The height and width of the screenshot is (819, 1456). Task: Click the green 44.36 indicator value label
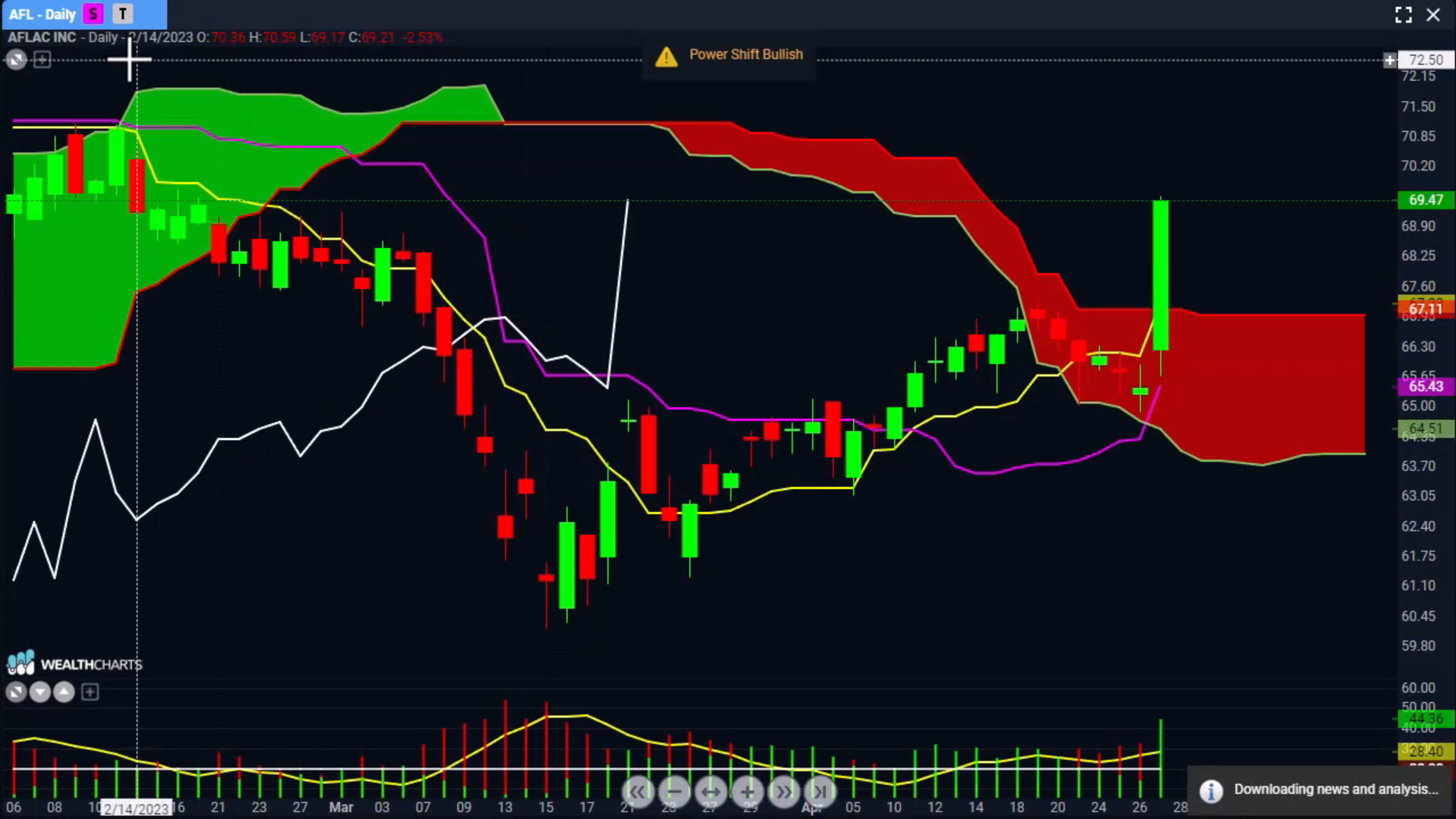(x=1426, y=718)
